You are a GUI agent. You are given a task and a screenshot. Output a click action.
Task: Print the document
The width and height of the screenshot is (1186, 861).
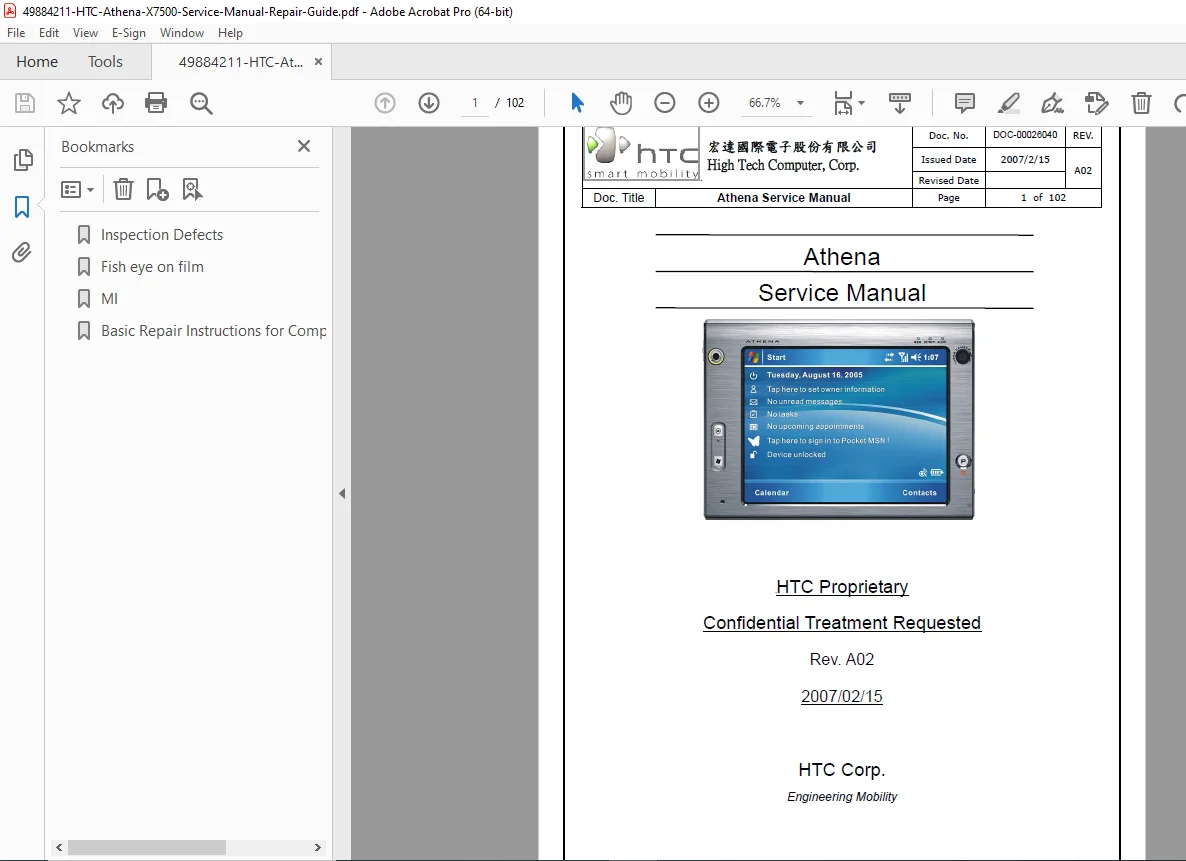coord(156,103)
